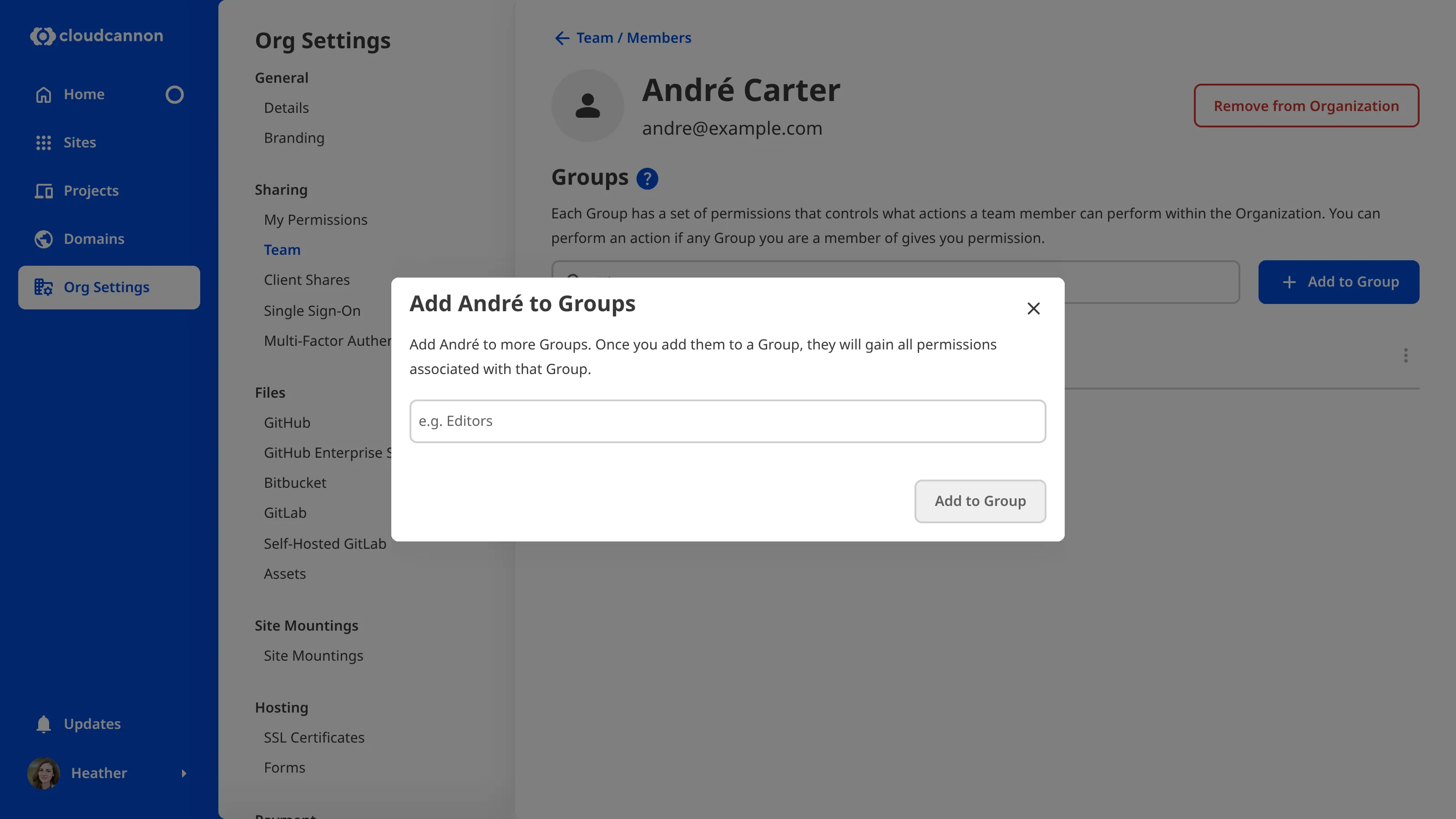Open Sites using the grid icon
This screenshot has width=1456, height=819.
[44, 142]
